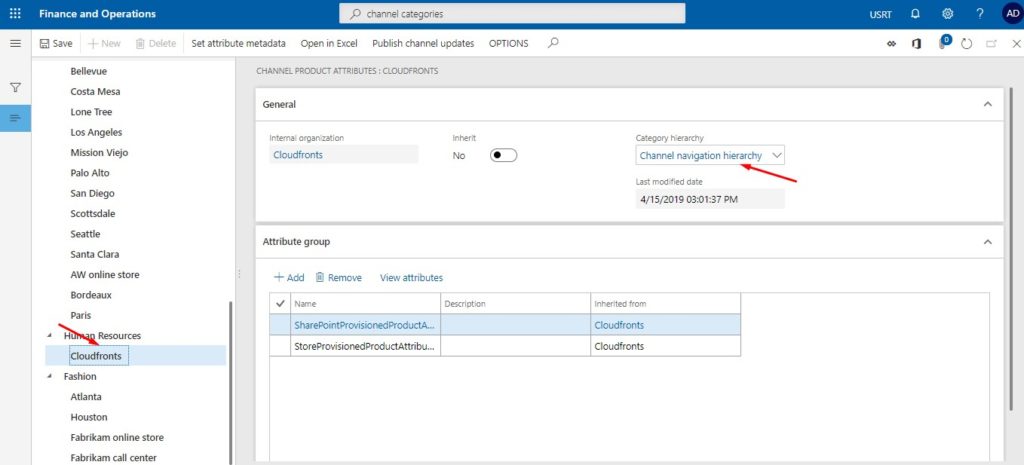Open in Microsoft Office icon
Image resolution: width=1024 pixels, height=465 pixels.
[x=916, y=44]
